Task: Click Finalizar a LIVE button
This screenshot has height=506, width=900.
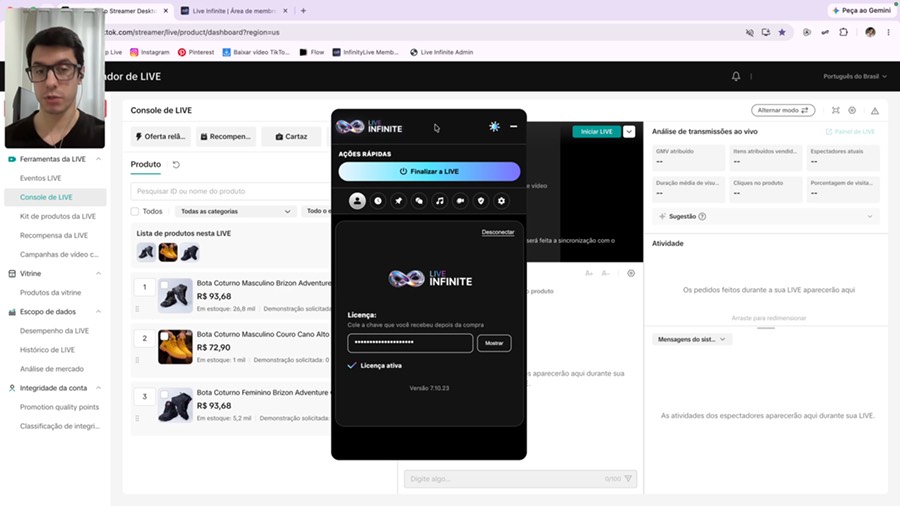Action: [x=429, y=172]
